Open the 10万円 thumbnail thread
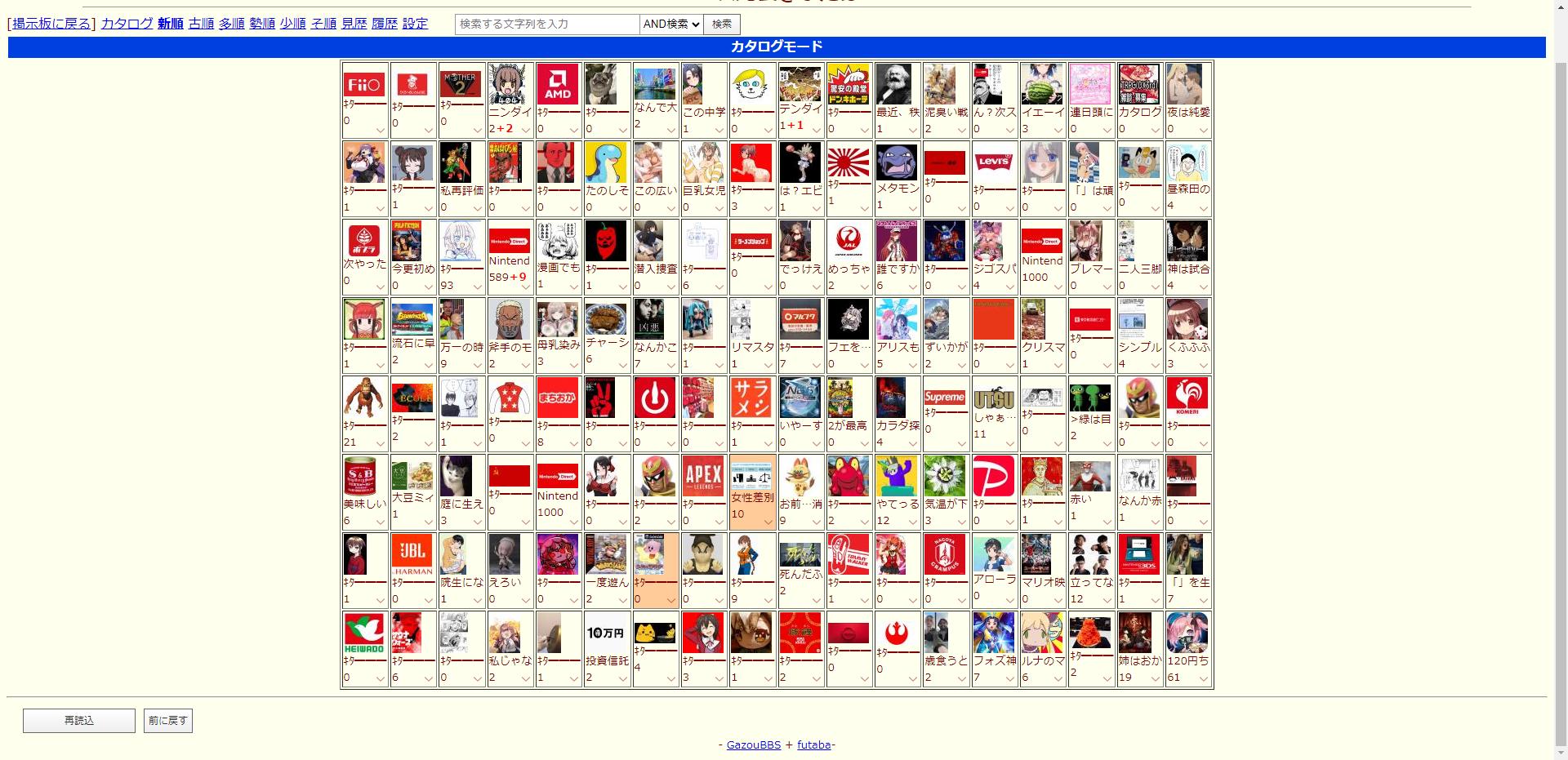This screenshot has height=760, width=1568. 606,633
